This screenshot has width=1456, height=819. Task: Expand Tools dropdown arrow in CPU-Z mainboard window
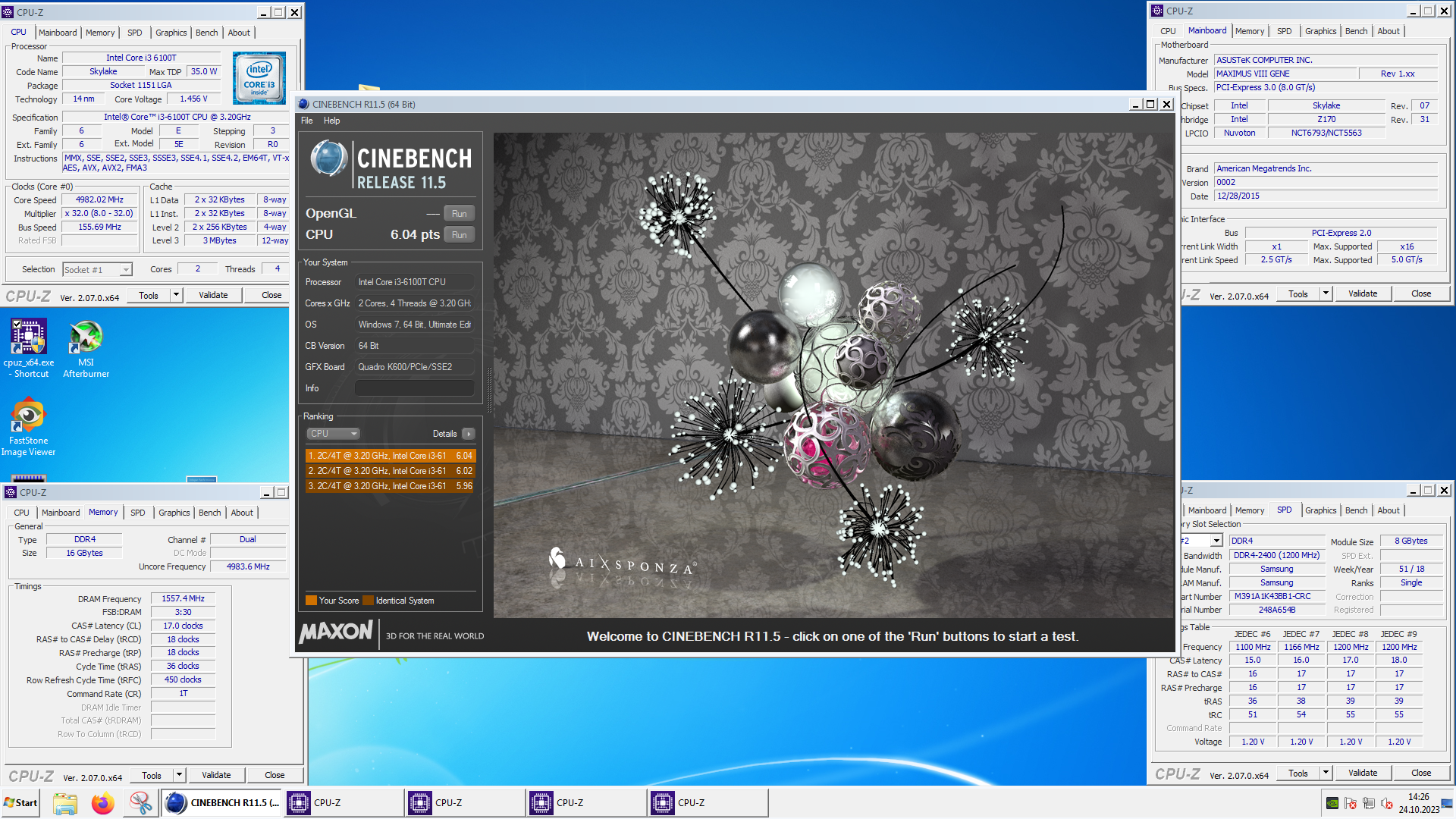(1326, 293)
